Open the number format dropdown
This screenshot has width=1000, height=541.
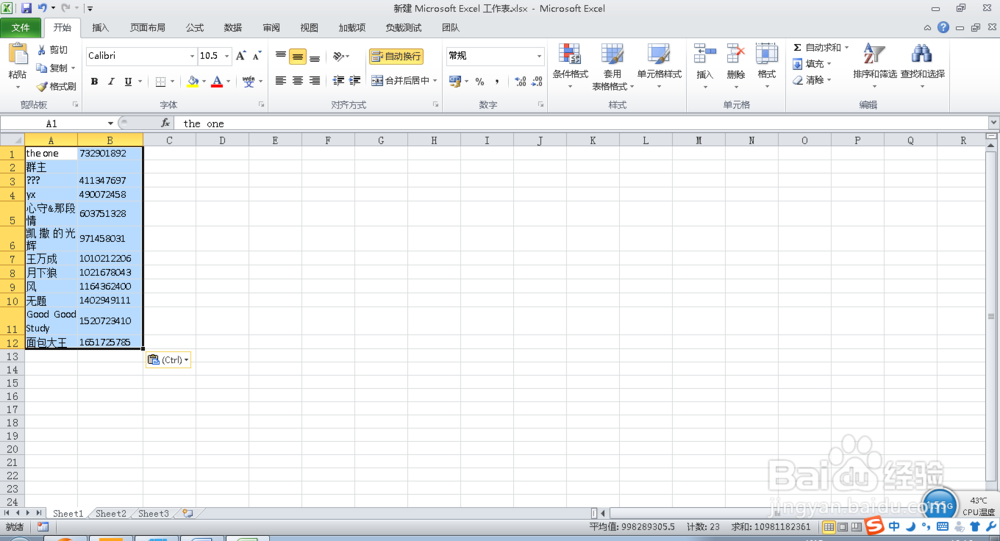[539, 56]
